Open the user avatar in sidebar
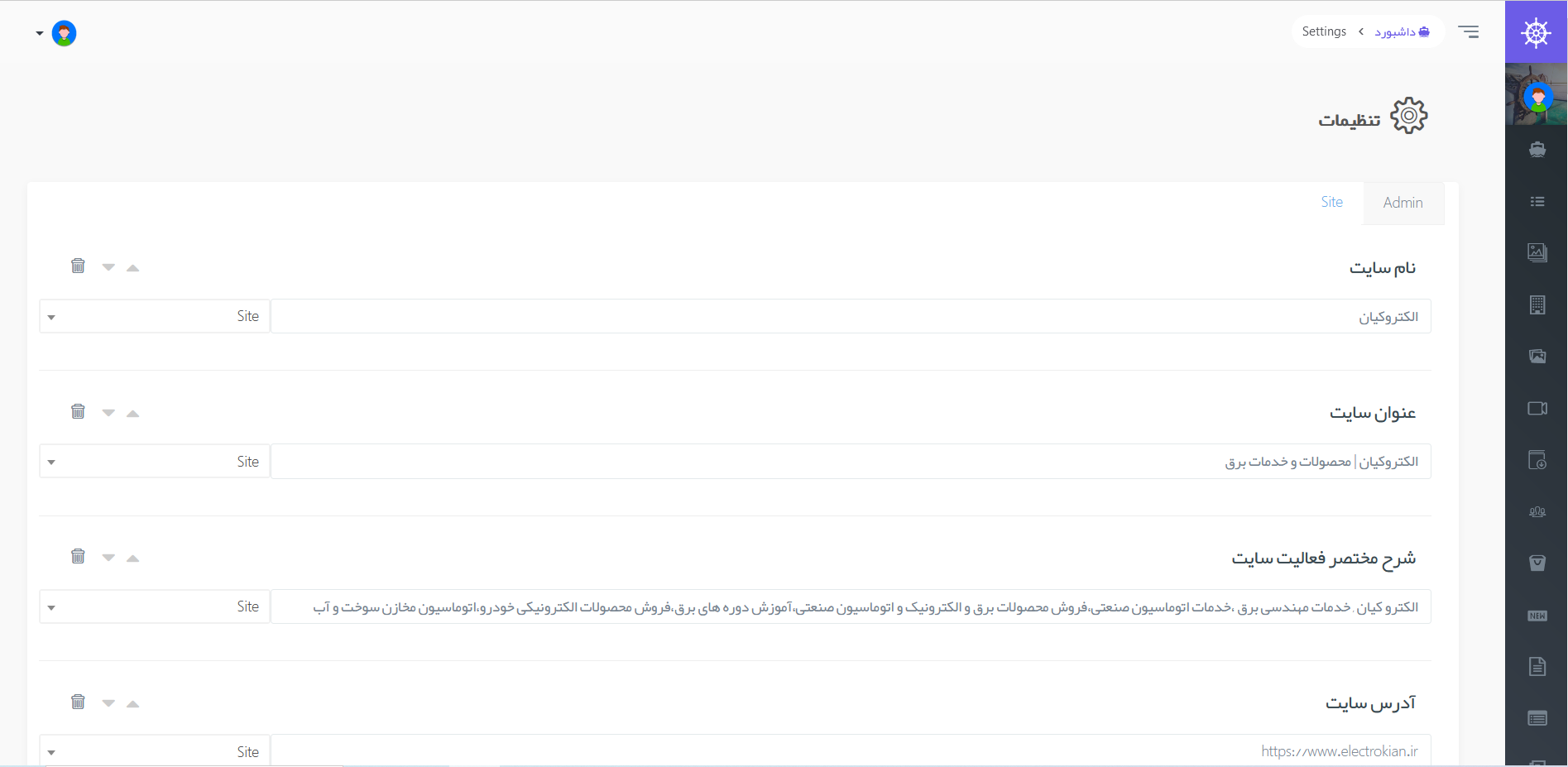 pyautogui.click(x=1538, y=97)
